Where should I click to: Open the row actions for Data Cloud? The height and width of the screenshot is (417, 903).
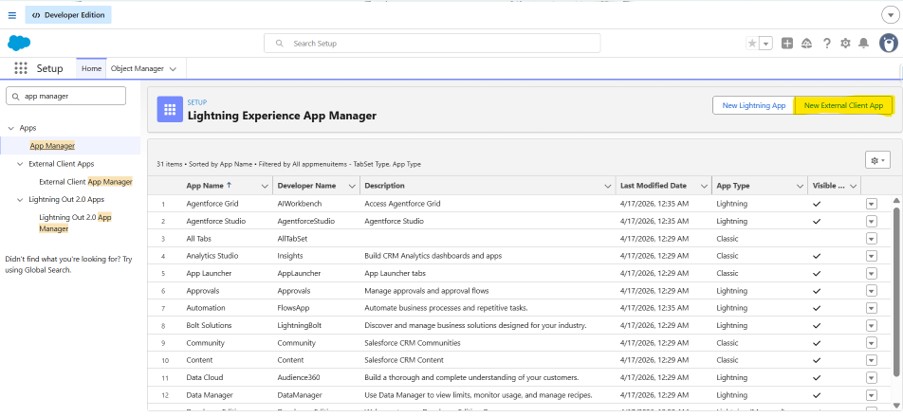point(871,377)
